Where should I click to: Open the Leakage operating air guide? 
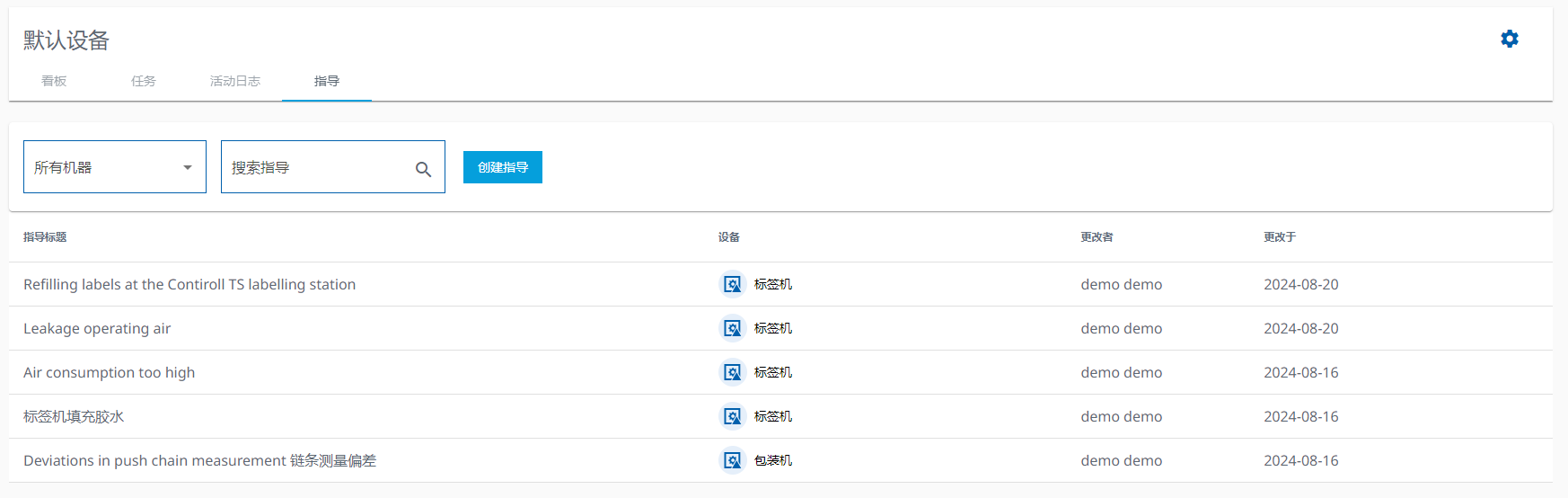(97, 328)
